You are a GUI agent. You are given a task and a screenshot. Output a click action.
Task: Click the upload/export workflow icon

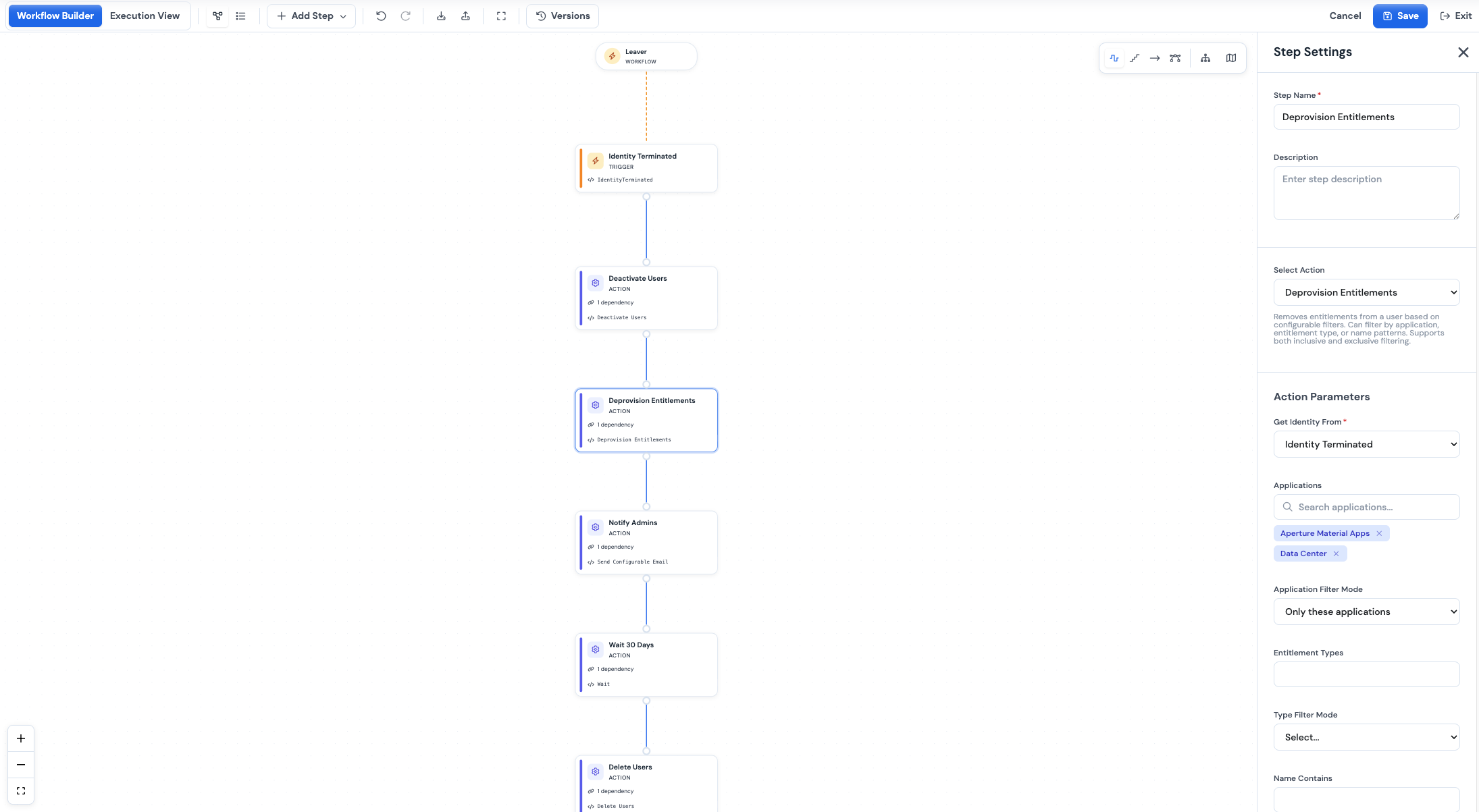point(465,16)
